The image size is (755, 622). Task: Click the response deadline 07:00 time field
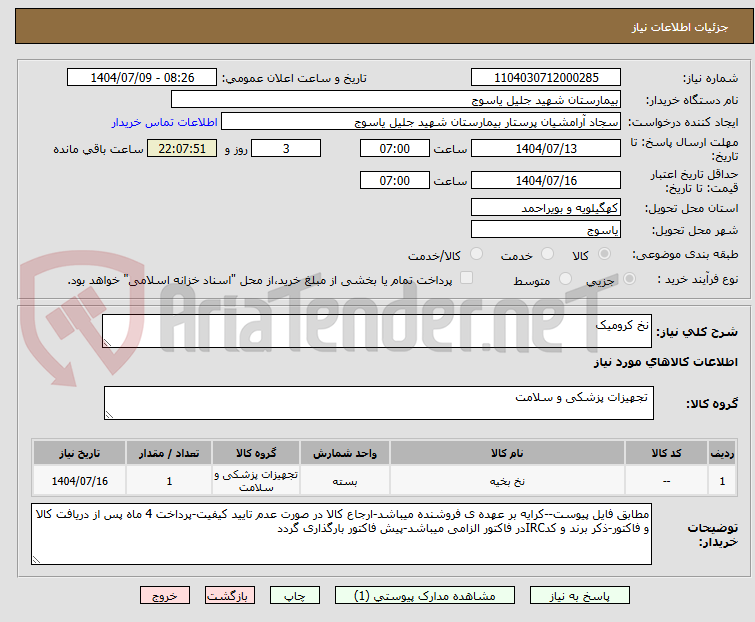pyautogui.click(x=395, y=148)
